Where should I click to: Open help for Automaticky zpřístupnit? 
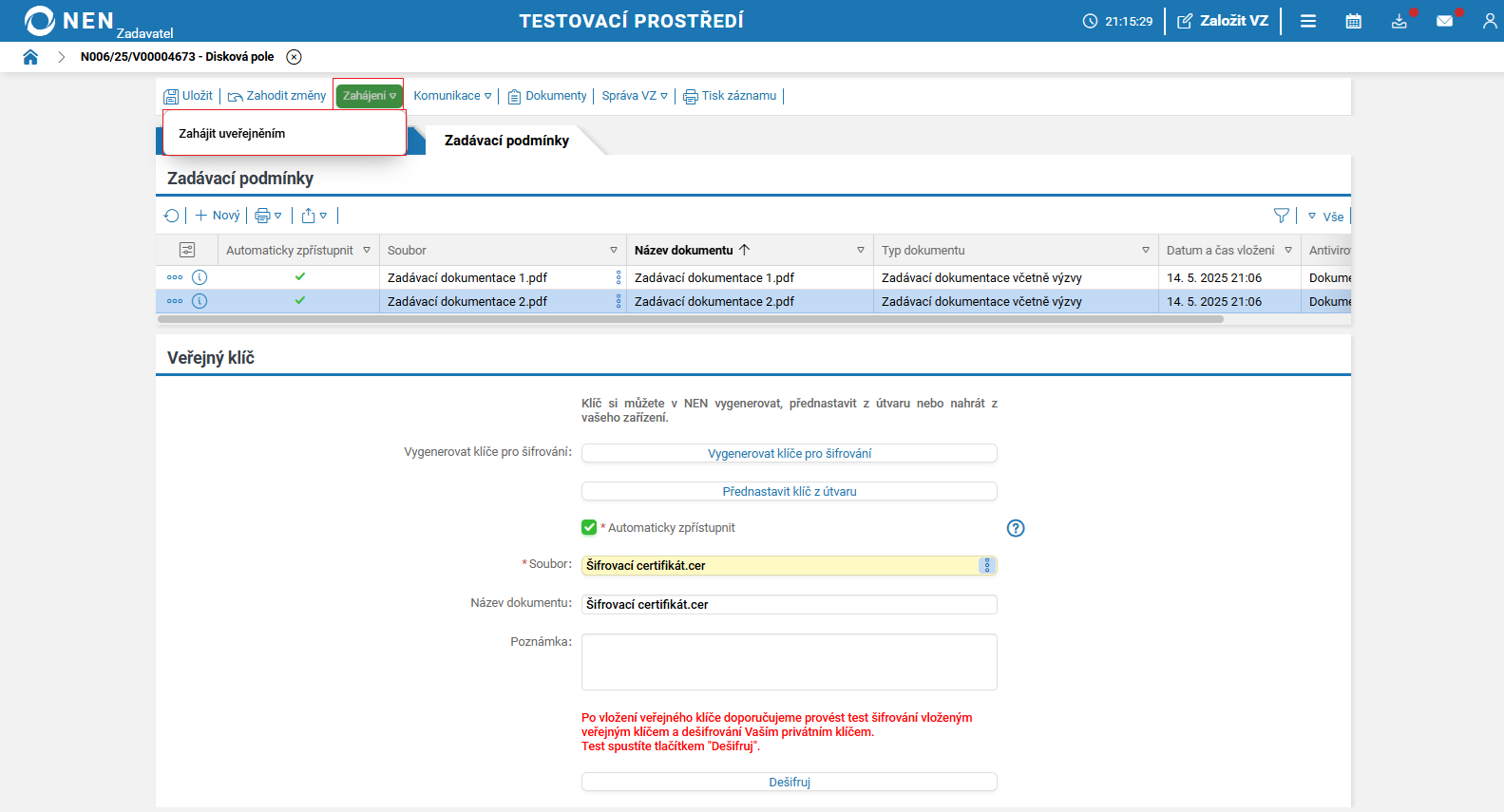[1016, 528]
